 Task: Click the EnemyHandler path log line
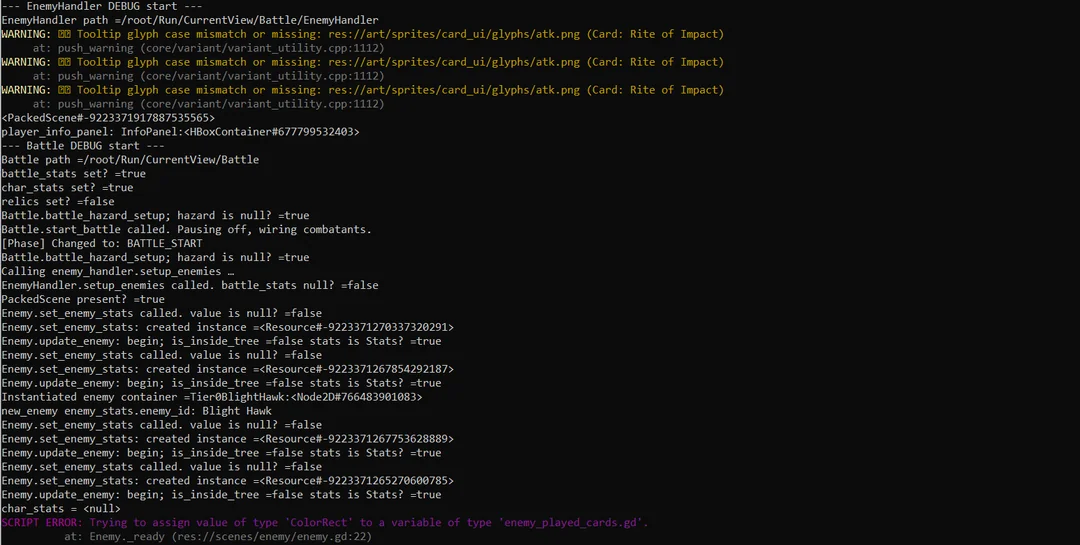tap(190, 20)
